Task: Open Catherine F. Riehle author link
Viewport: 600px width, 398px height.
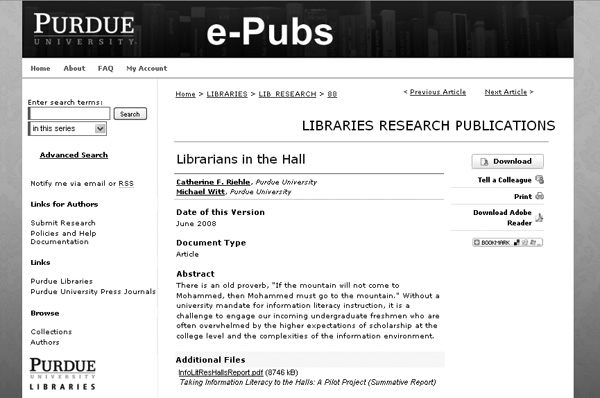Action: click(213, 182)
